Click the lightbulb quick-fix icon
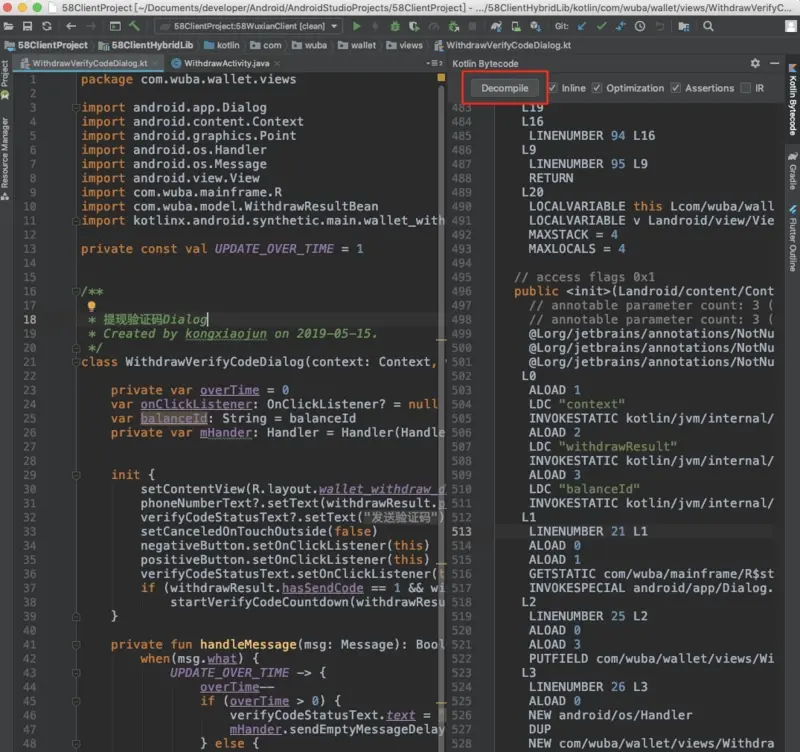The width and height of the screenshot is (800, 752). point(91,306)
